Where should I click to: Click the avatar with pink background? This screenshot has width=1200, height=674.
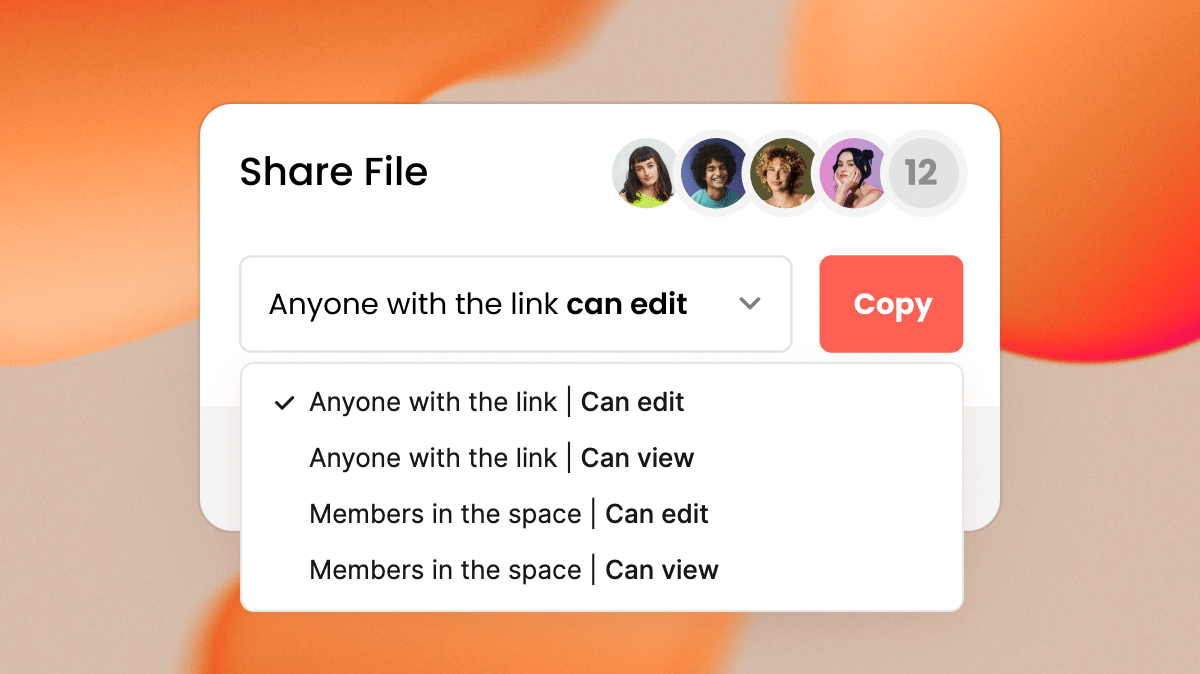coord(852,173)
